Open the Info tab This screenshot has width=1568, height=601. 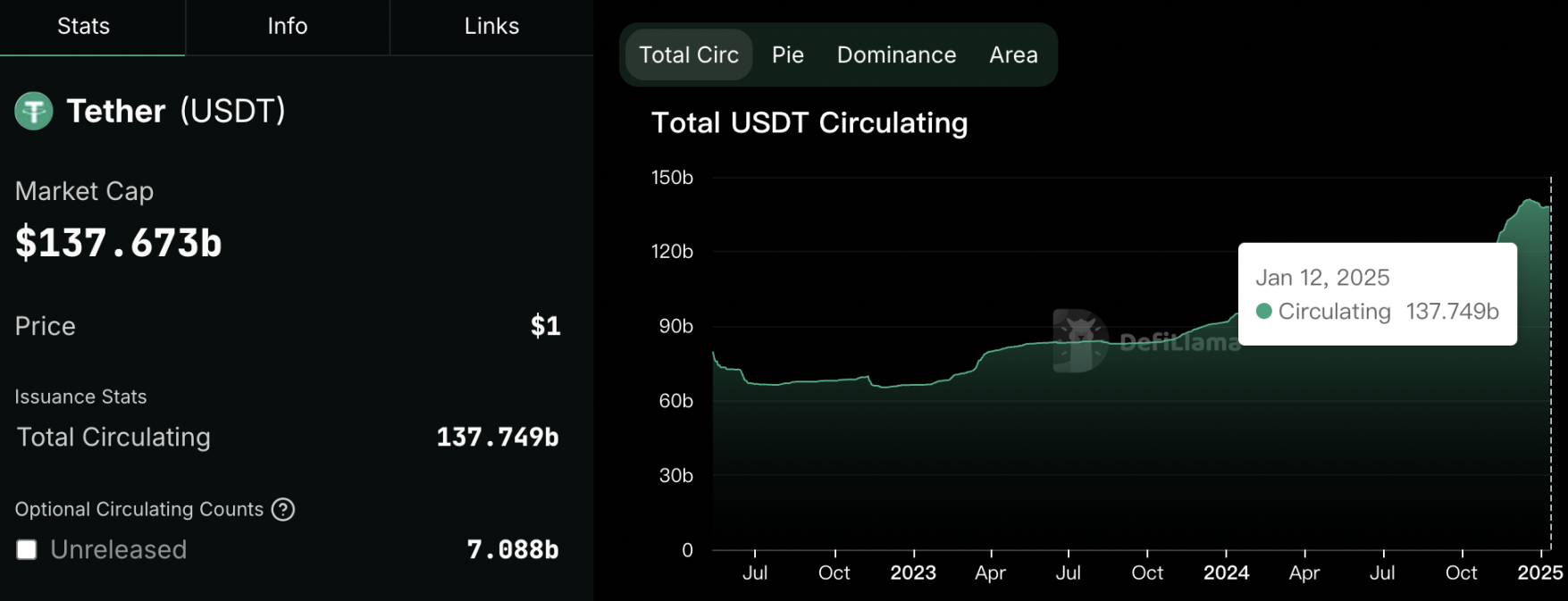click(287, 26)
